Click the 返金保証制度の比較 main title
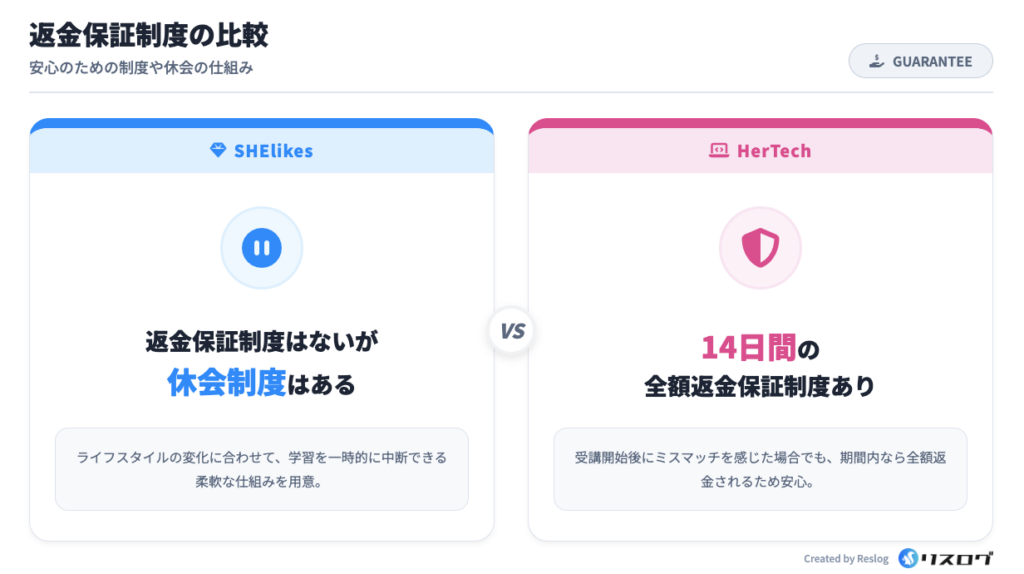 pyautogui.click(x=149, y=36)
